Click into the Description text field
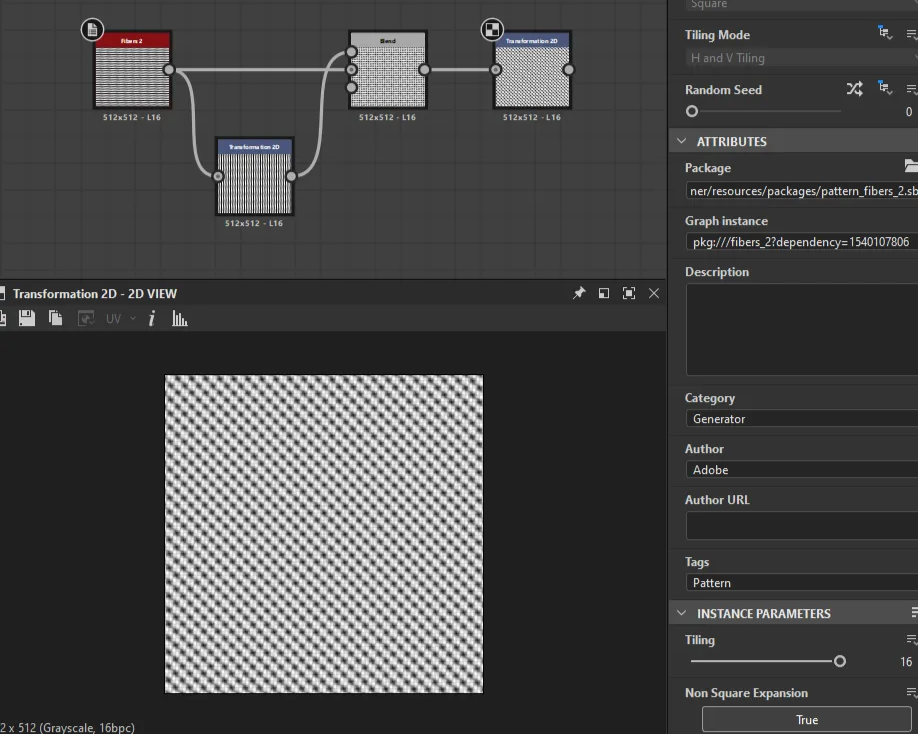 click(x=800, y=329)
